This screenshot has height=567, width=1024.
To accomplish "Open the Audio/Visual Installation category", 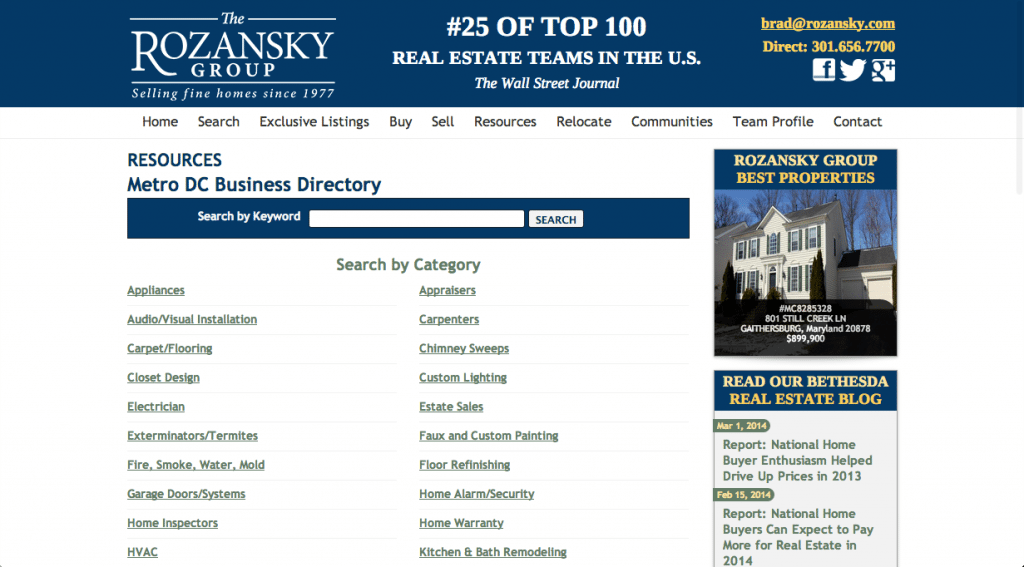I will (x=192, y=319).
